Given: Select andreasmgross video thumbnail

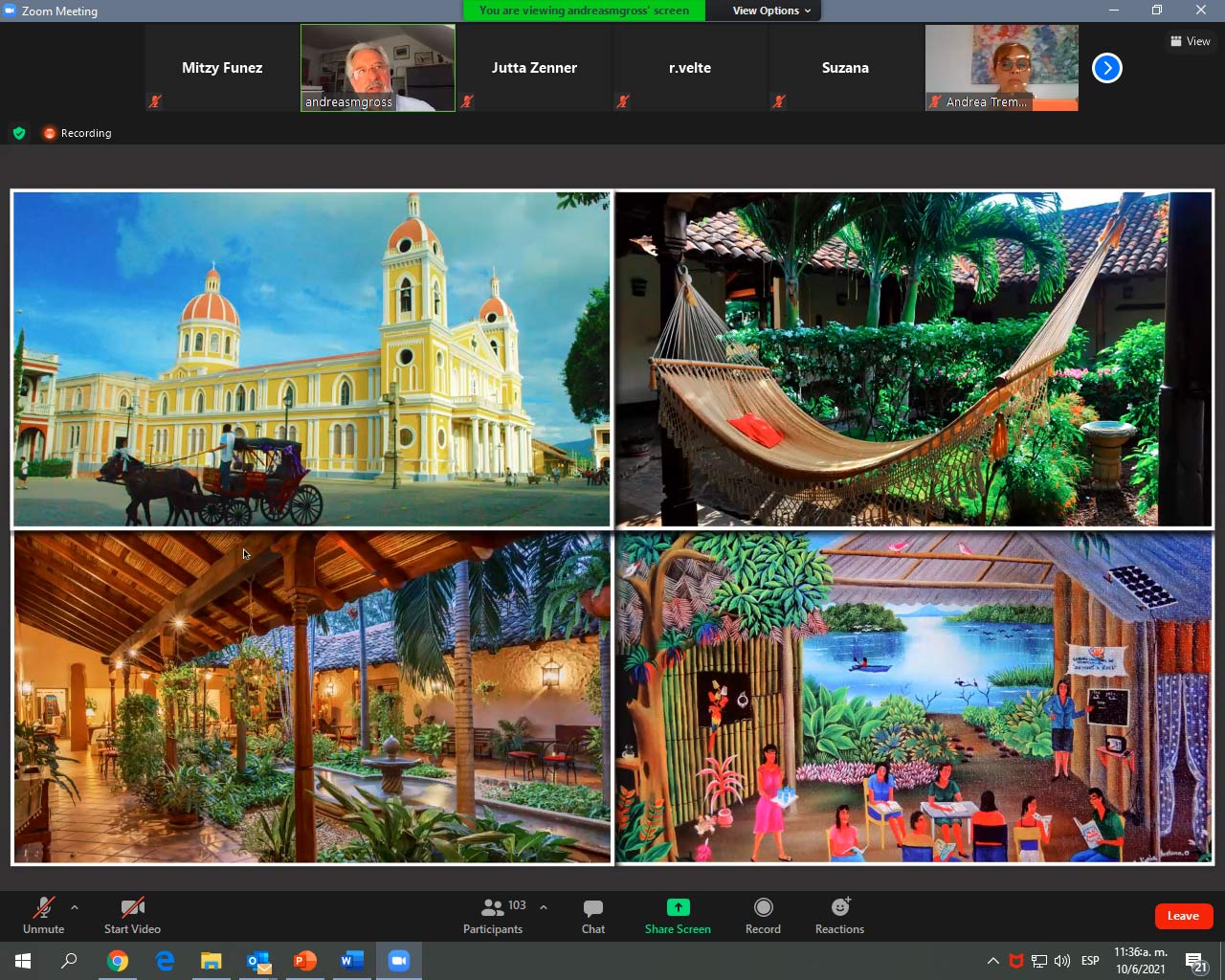Looking at the screenshot, I should pos(378,68).
